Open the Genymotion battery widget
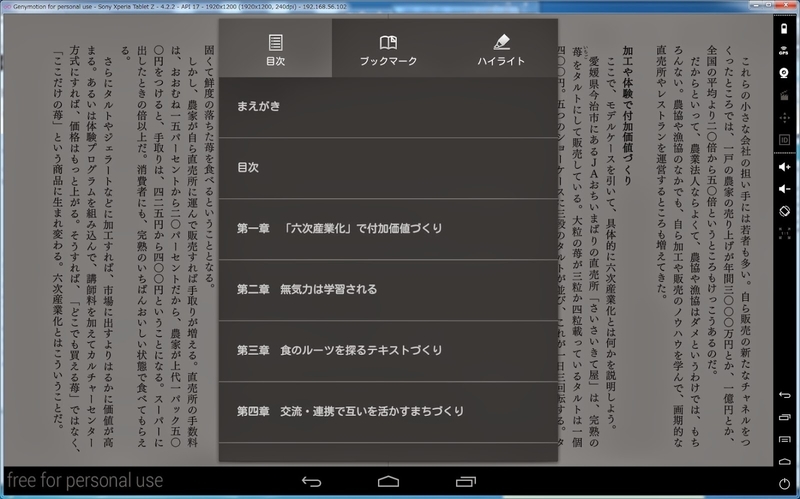 pos(784,29)
